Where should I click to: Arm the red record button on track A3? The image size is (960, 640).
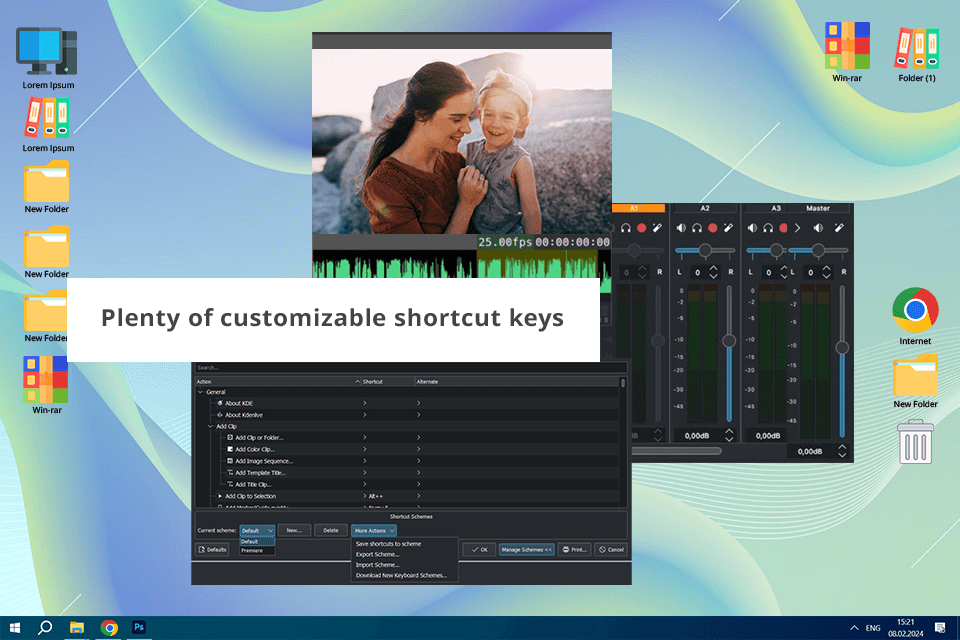[x=783, y=228]
